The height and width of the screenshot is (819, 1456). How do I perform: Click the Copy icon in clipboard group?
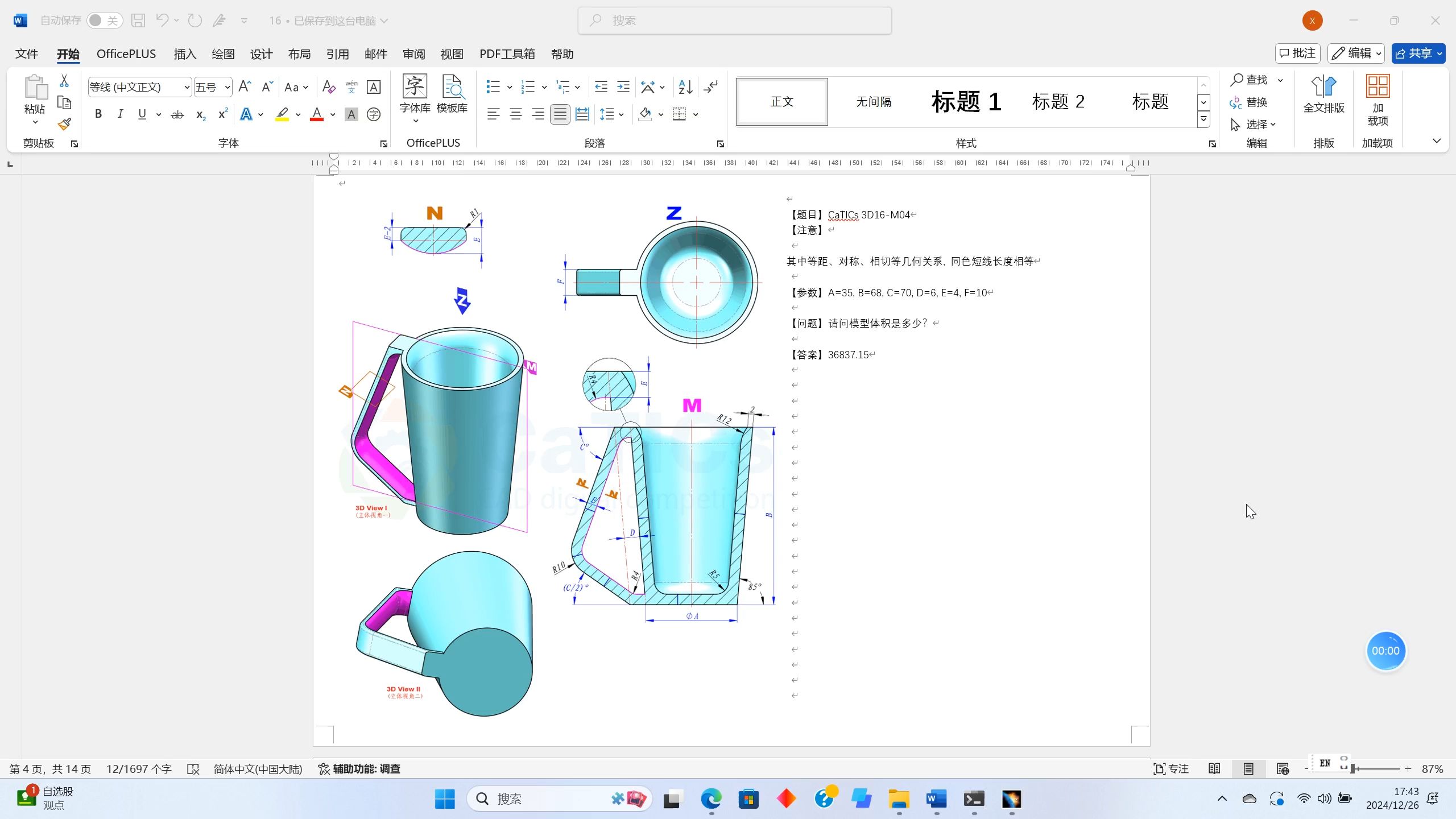pos(64,102)
